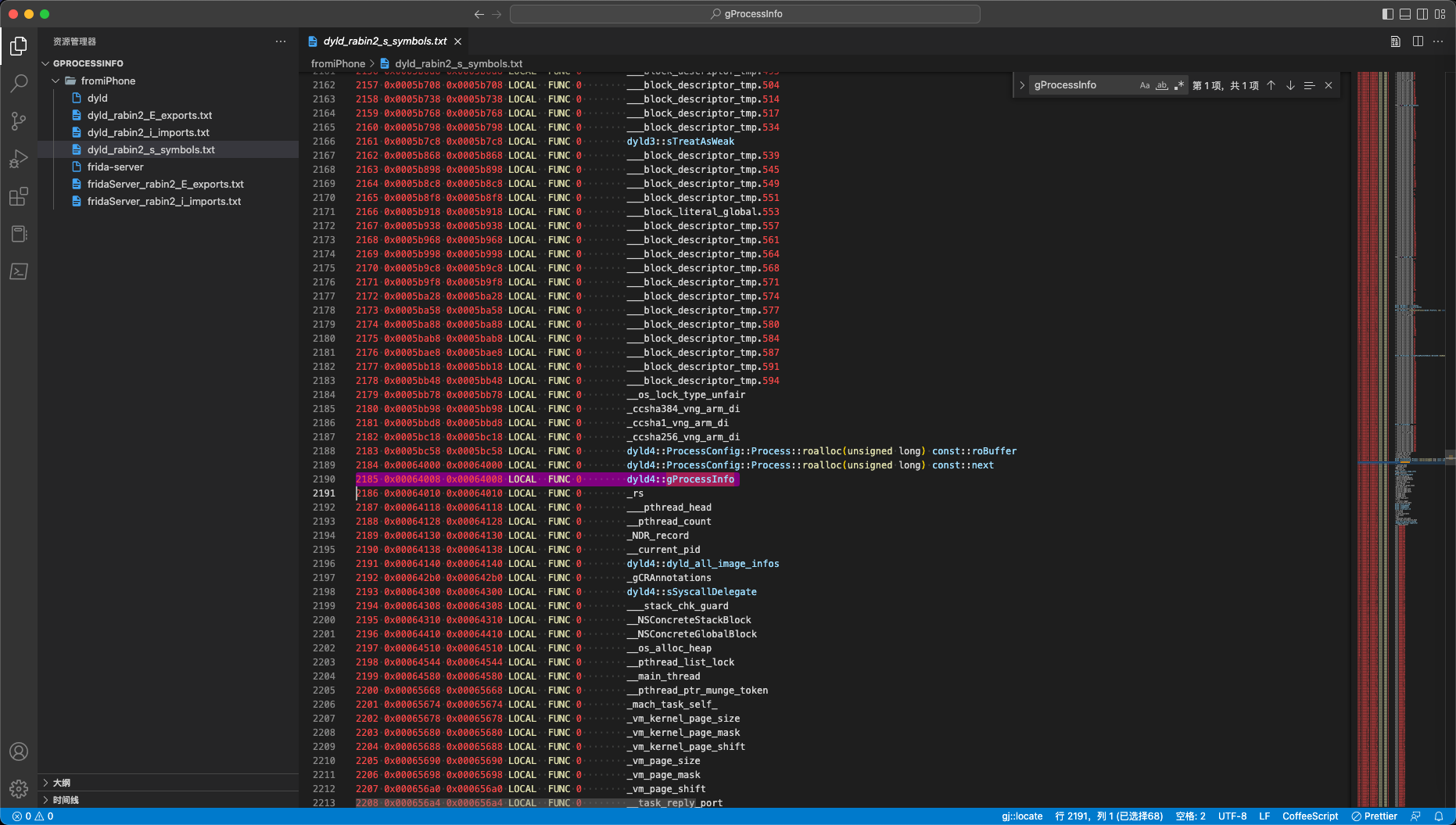Click the CoffeeScript language mode button
The image size is (1456, 825).
(1310, 816)
